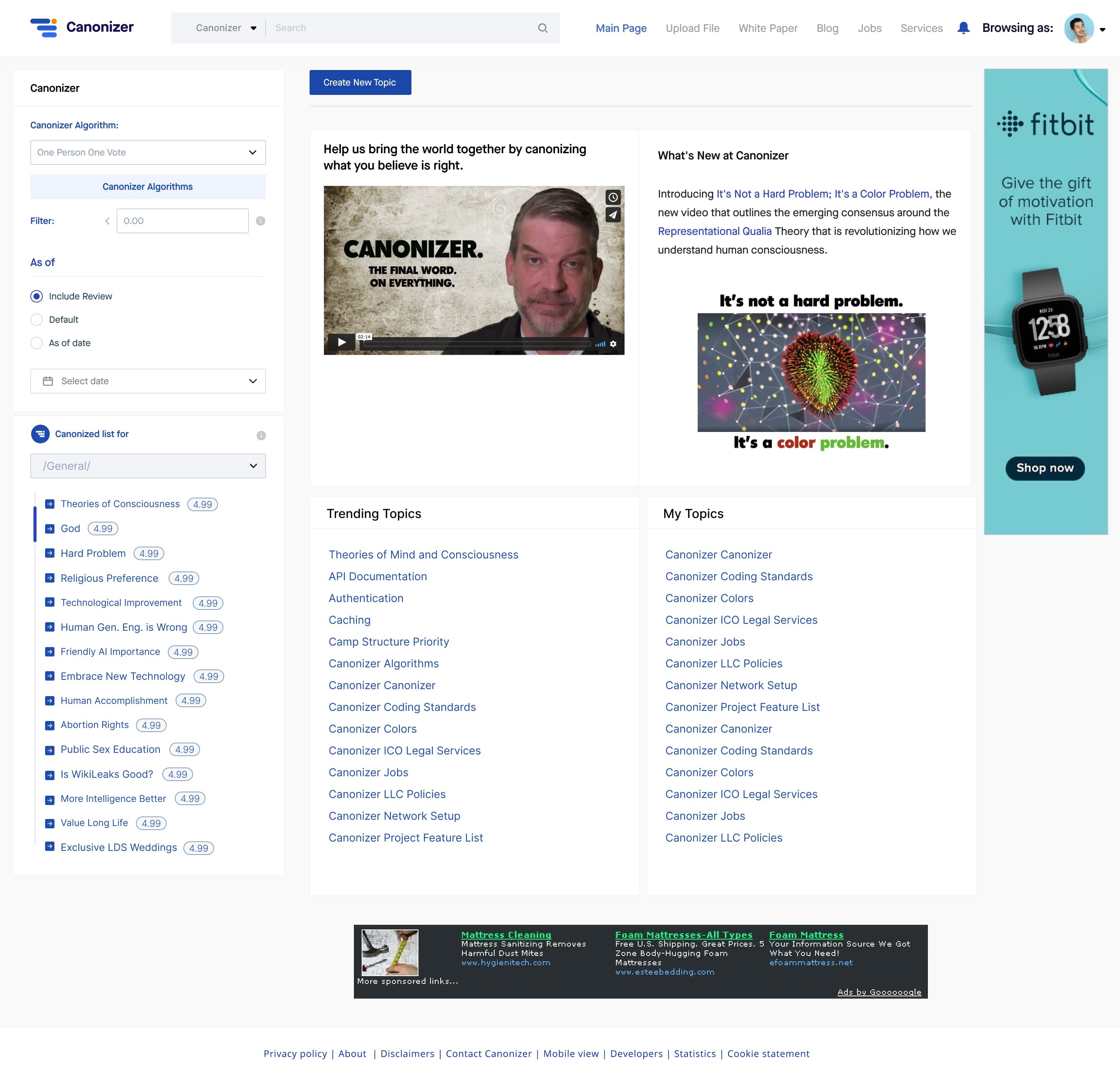This screenshot has width=1120, height=1078.
Task: Open API Documentation trending topic
Action: point(378,576)
